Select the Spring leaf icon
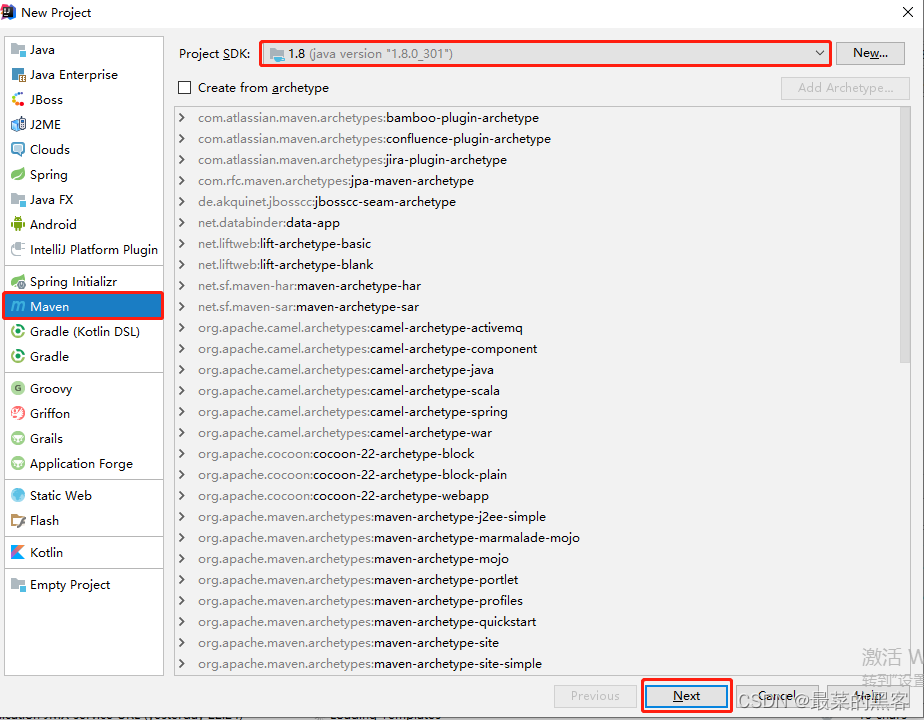 click(18, 174)
